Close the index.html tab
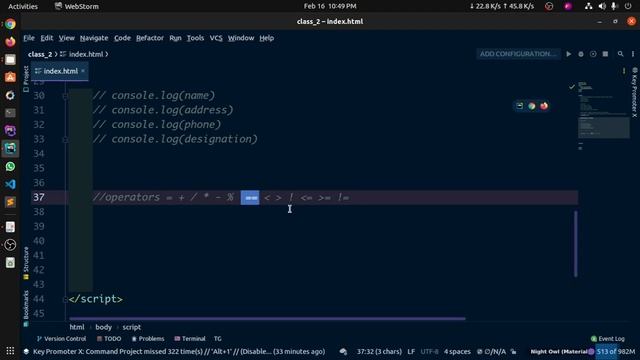The image size is (640, 360). (83, 71)
